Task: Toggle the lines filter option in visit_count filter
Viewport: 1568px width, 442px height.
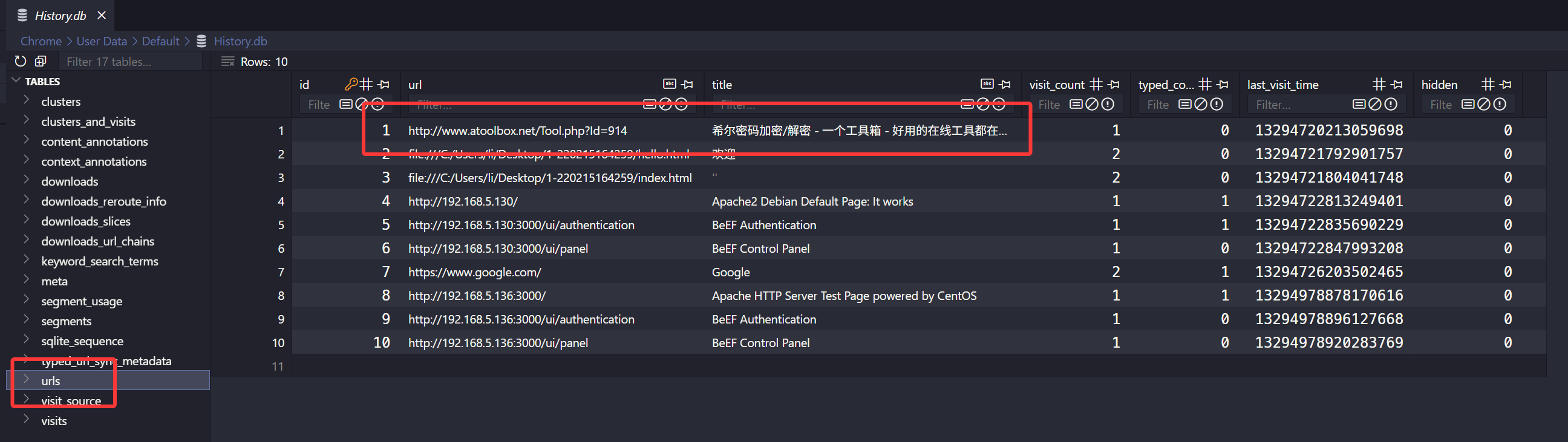Action: click(x=1076, y=104)
